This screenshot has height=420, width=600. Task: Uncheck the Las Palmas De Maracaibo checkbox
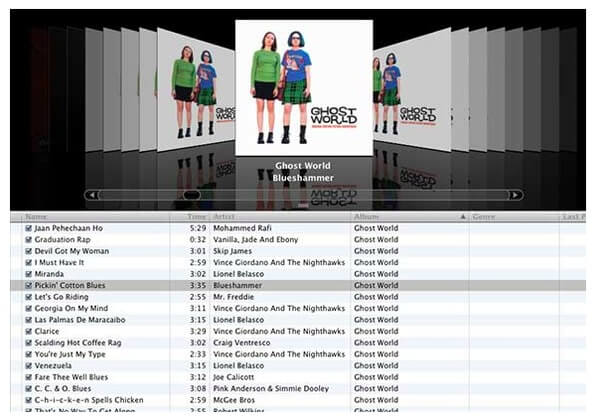click(x=28, y=320)
